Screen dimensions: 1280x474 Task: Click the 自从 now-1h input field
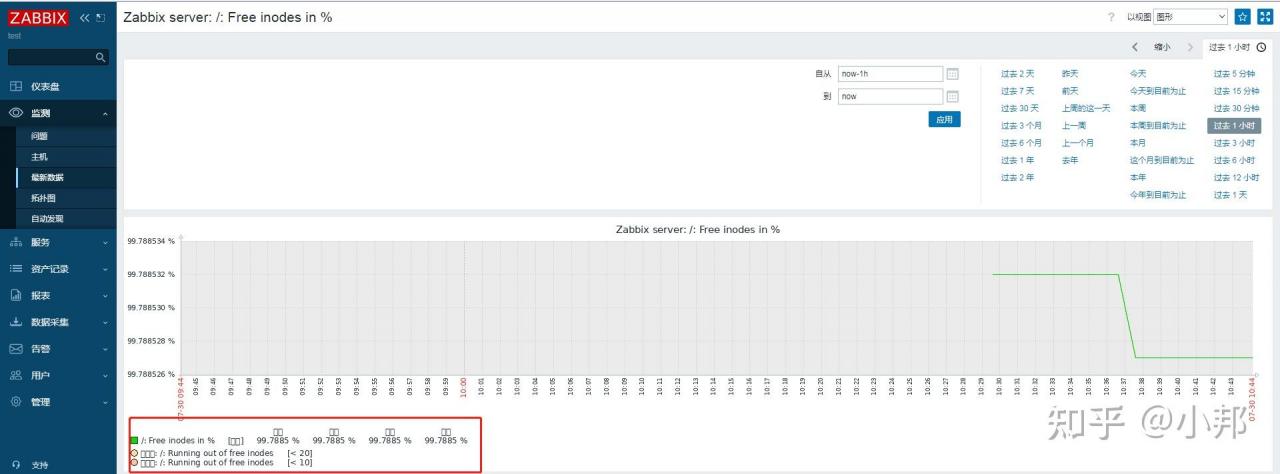click(890, 74)
